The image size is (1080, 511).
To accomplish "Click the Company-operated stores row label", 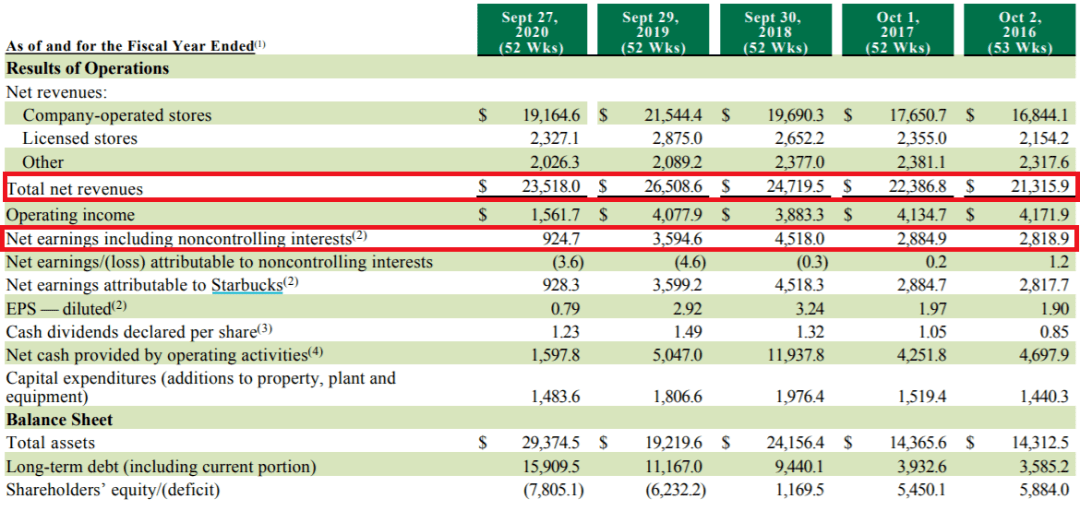I will 117,115.
